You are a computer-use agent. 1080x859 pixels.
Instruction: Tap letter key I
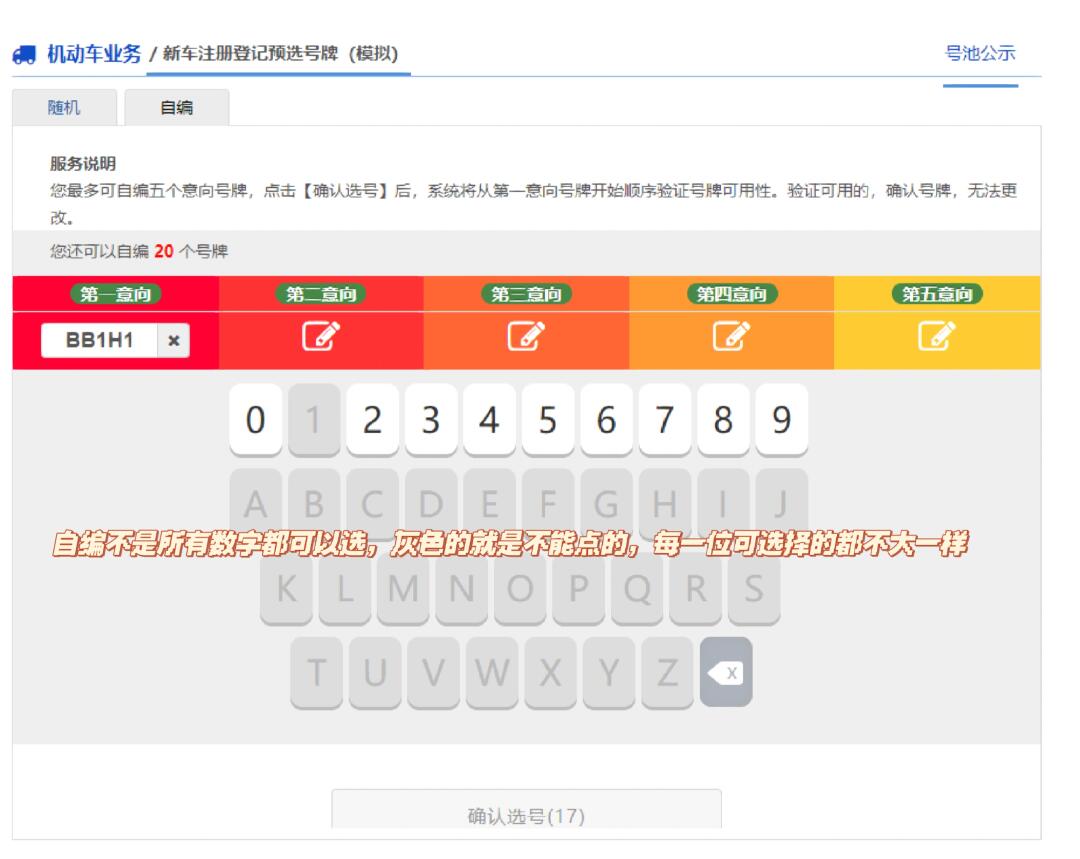click(x=723, y=504)
